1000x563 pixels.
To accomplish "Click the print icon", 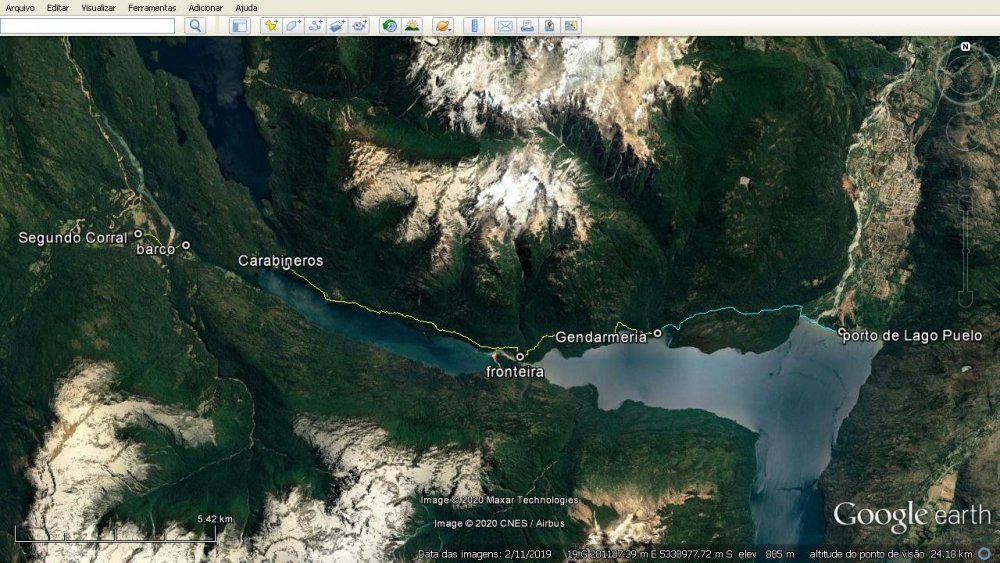I will coord(527,26).
